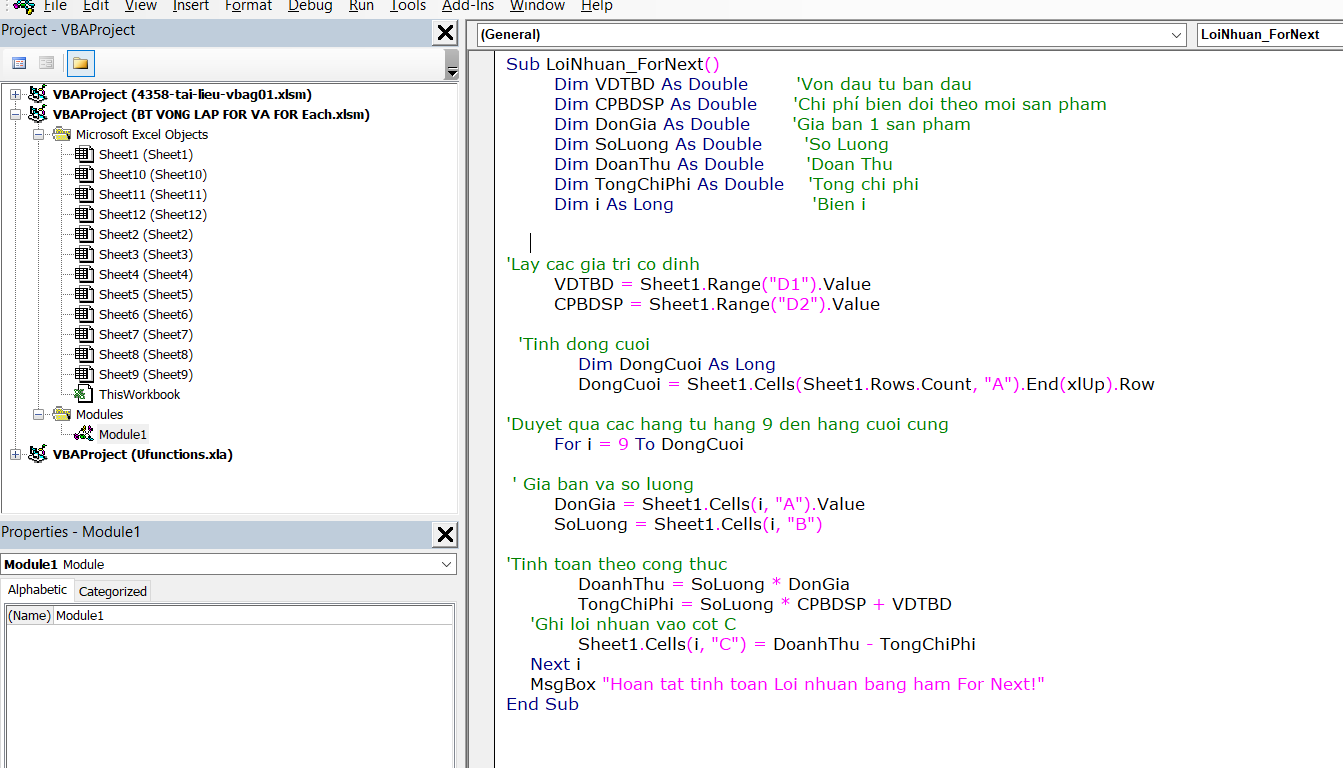Select the Module1 module icon
The width and height of the screenshot is (1343, 768).
tap(84, 434)
